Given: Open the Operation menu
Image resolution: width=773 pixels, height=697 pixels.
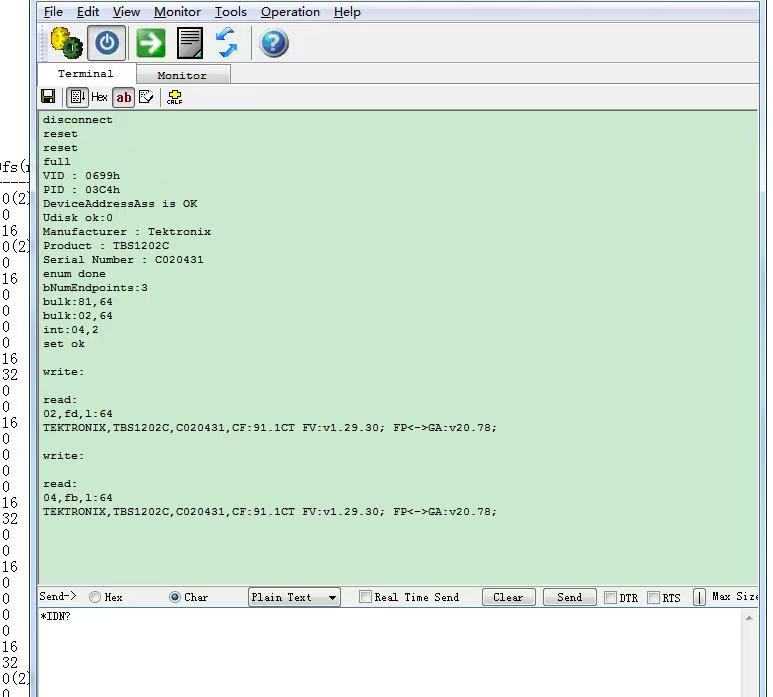Looking at the screenshot, I should 290,12.
